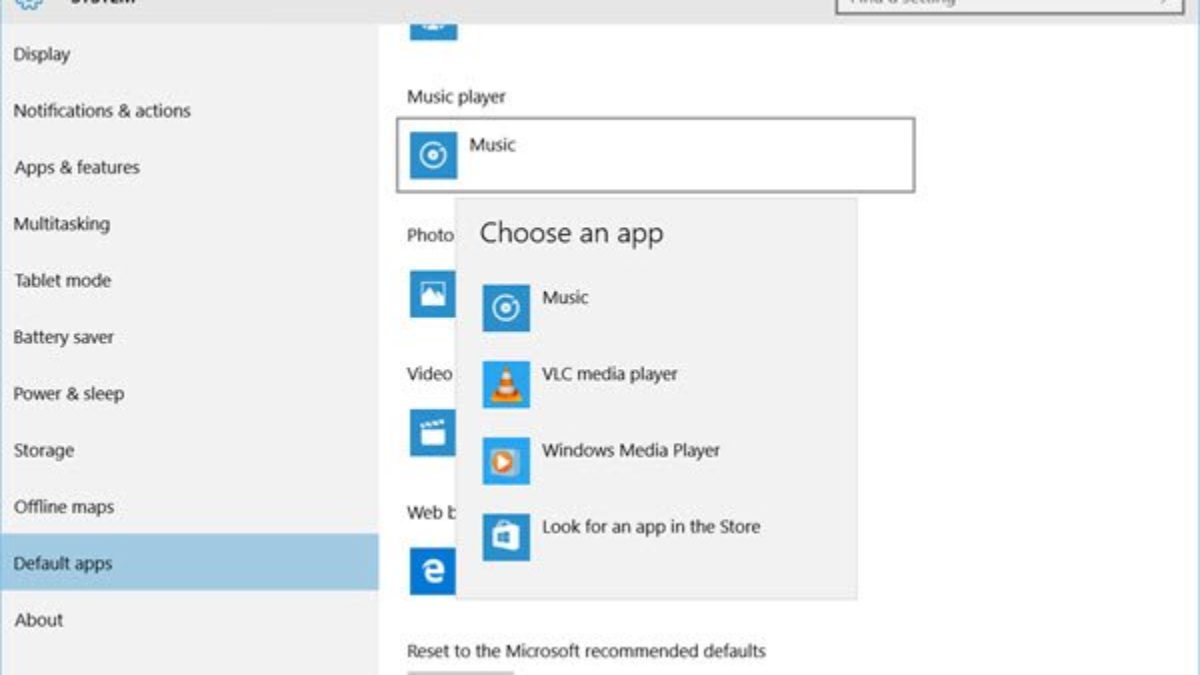This screenshot has width=1200, height=675.
Task: Open the Music player app selector box
Action: 655,155
